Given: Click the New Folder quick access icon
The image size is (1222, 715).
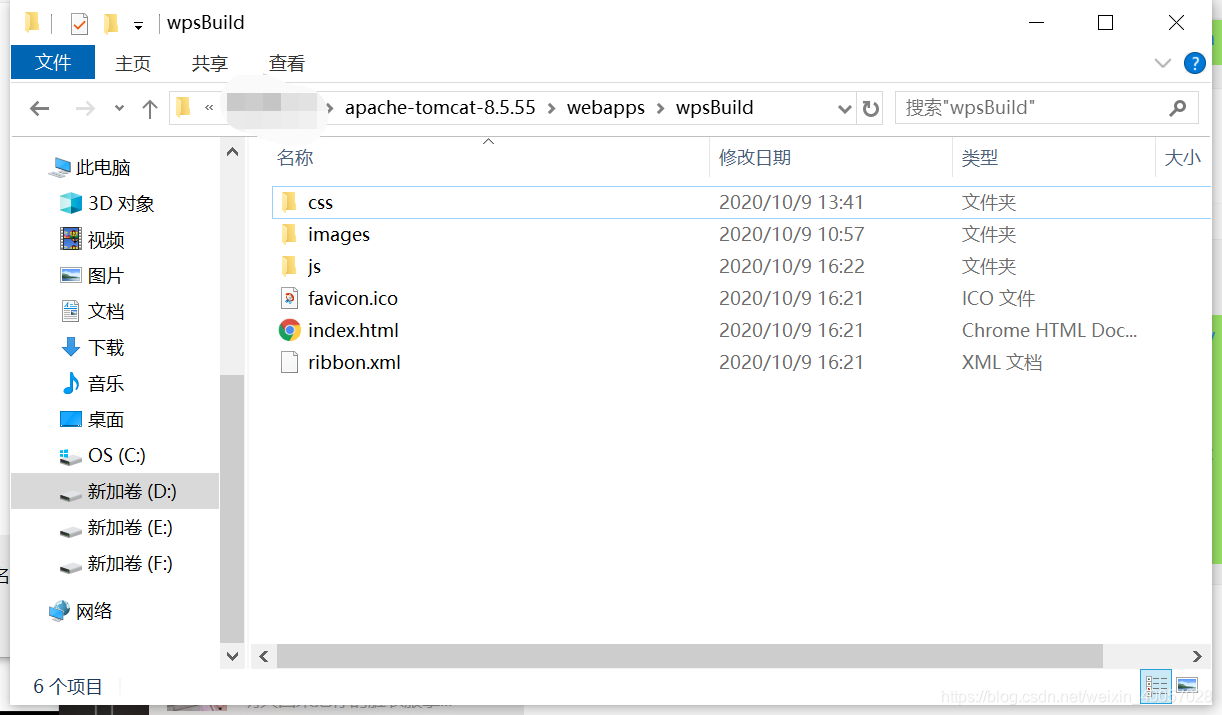Looking at the screenshot, I should click(111, 23).
